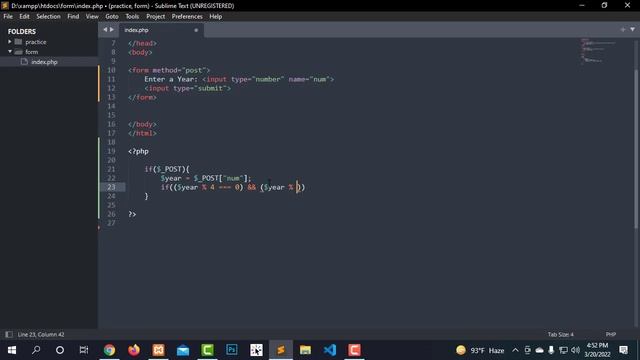Click the Line 23, Column 42 indicator
Image resolution: width=640 pixels, height=360 pixels.
tap(41, 334)
